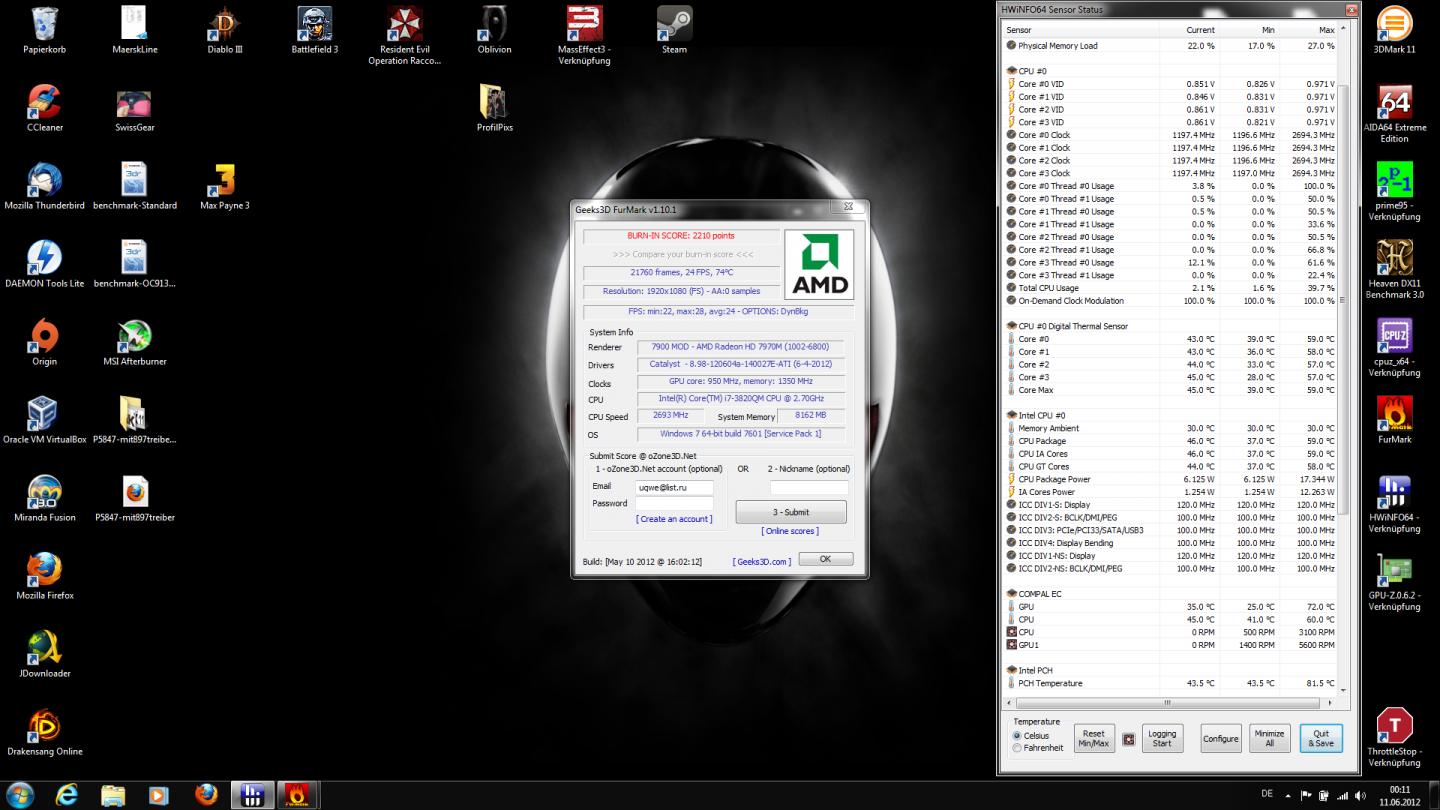Image resolution: width=1440 pixels, height=810 pixels.
Task: Click the Logging Start button
Action: tap(1162, 739)
